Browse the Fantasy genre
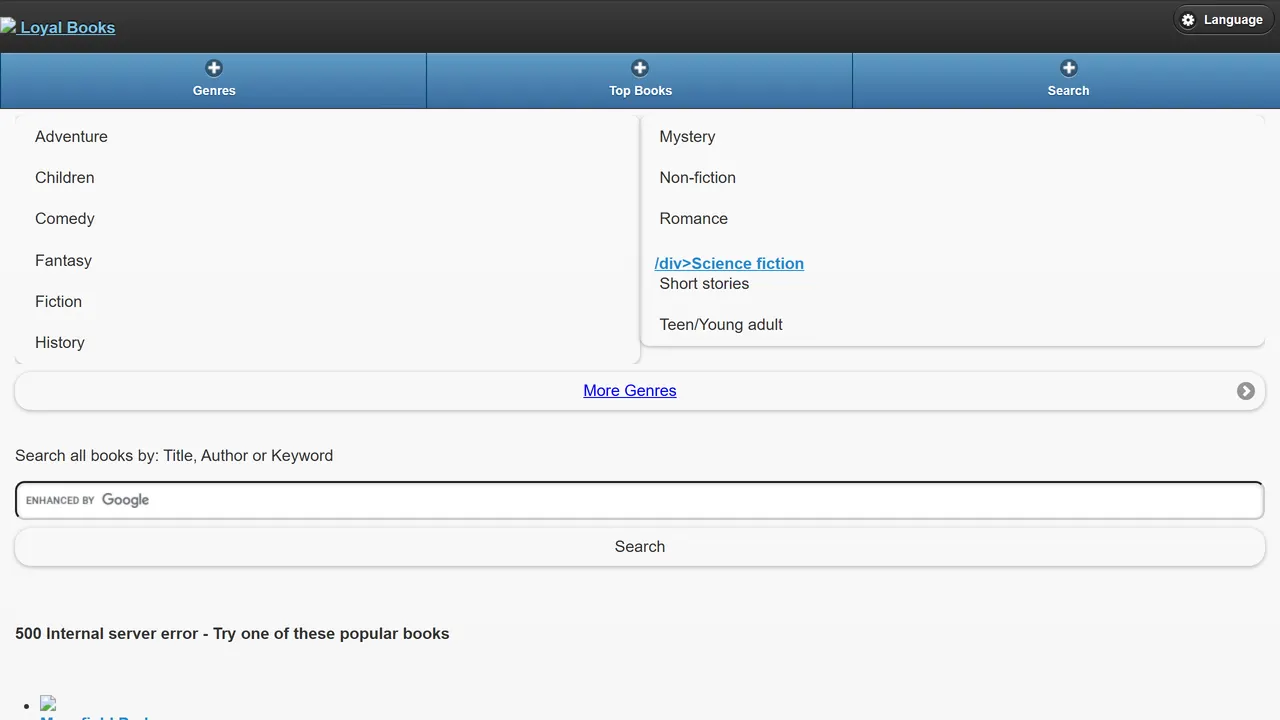Image resolution: width=1280 pixels, height=720 pixels. coord(63,261)
